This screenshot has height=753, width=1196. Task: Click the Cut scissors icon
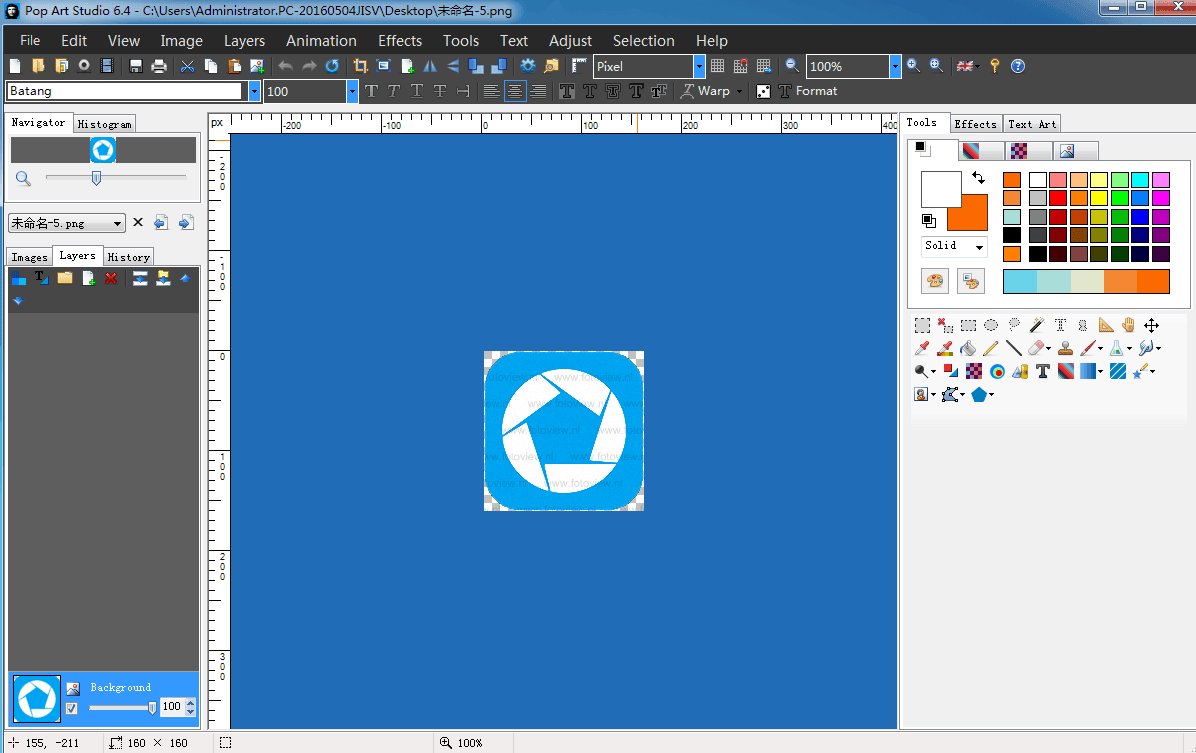187,66
